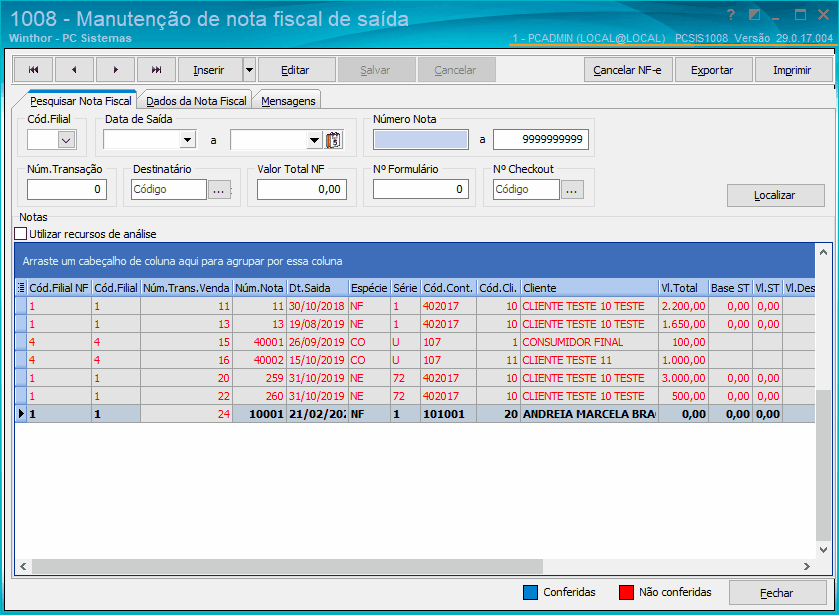
Task: Go to the previous record
Action: tap(74, 70)
